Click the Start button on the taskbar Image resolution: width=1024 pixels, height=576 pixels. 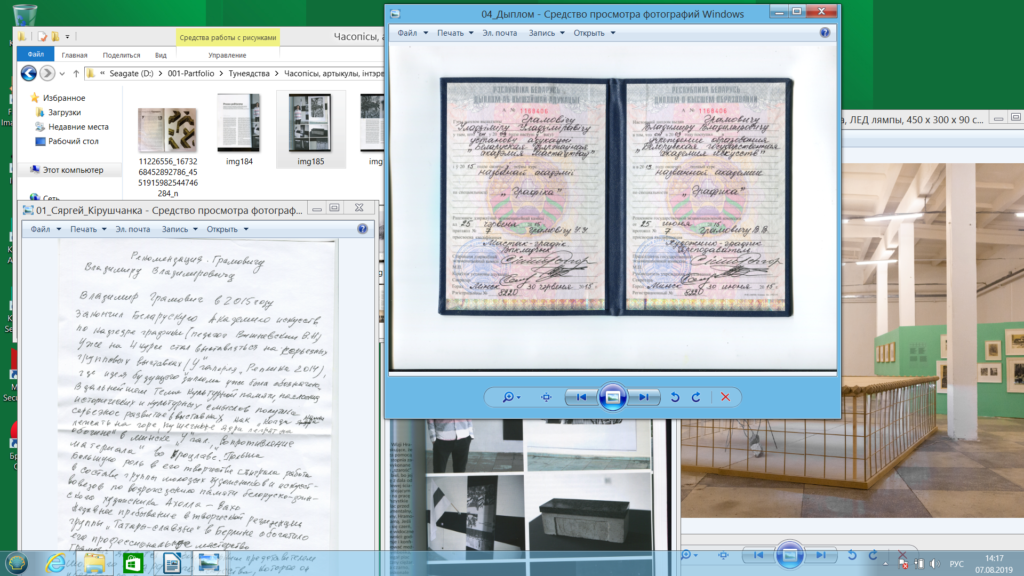[16, 562]
